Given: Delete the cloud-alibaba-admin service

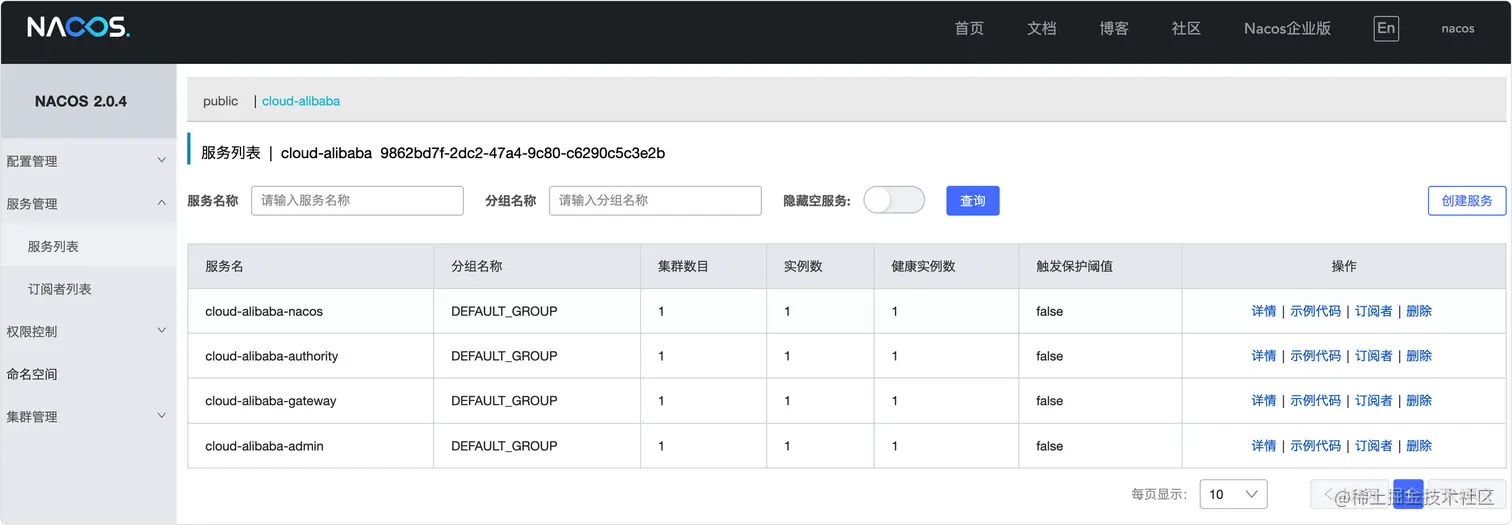Looking at the screenshot, I should [1419, 446].
